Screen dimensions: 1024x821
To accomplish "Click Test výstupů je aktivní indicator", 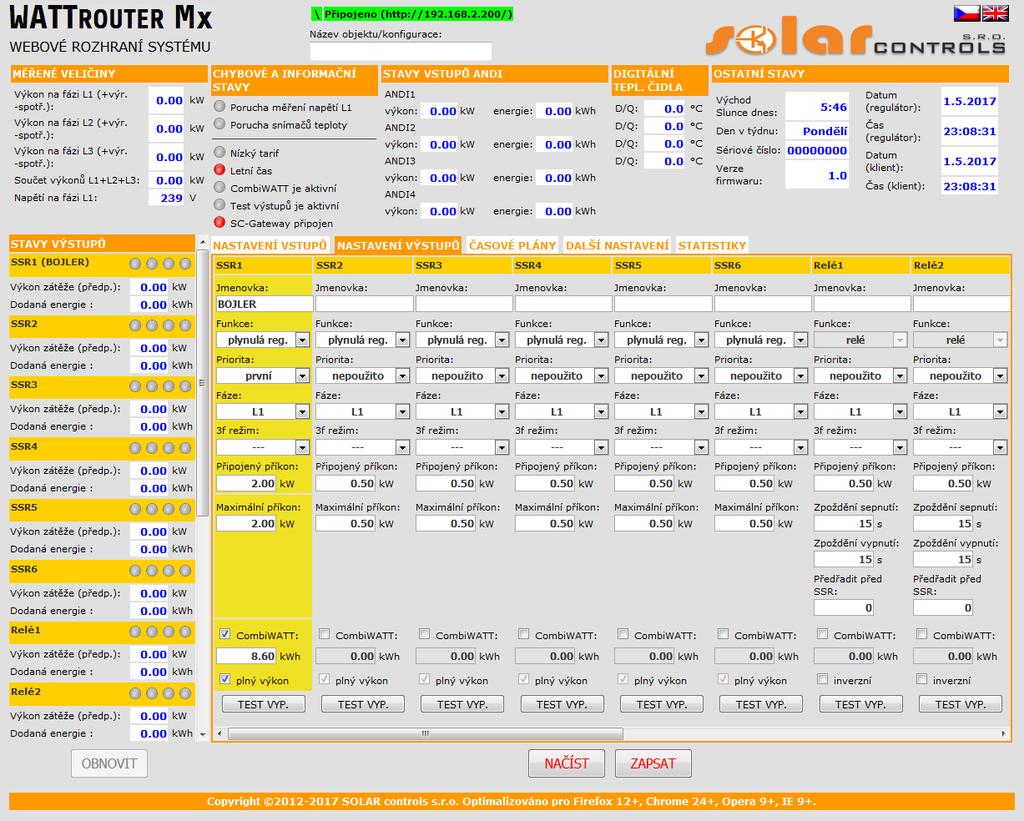I will pos(220,205).
